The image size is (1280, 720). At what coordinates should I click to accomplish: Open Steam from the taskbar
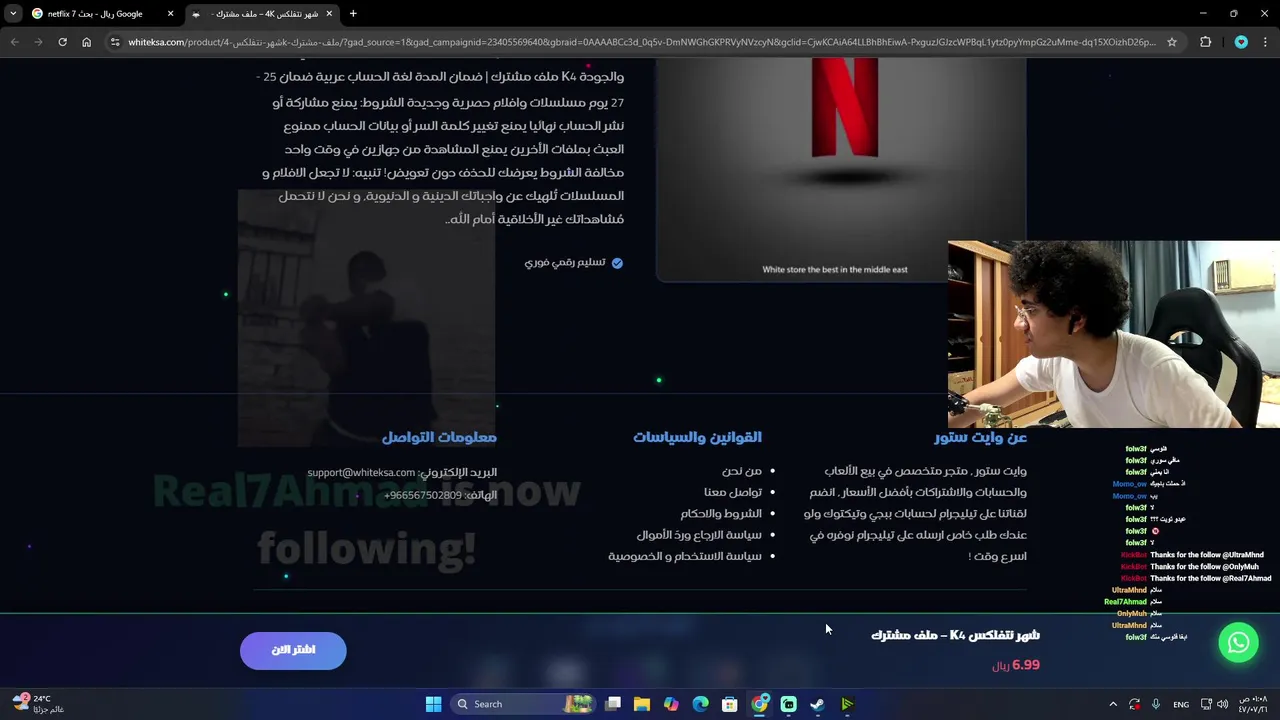click(x=817, y=704)
